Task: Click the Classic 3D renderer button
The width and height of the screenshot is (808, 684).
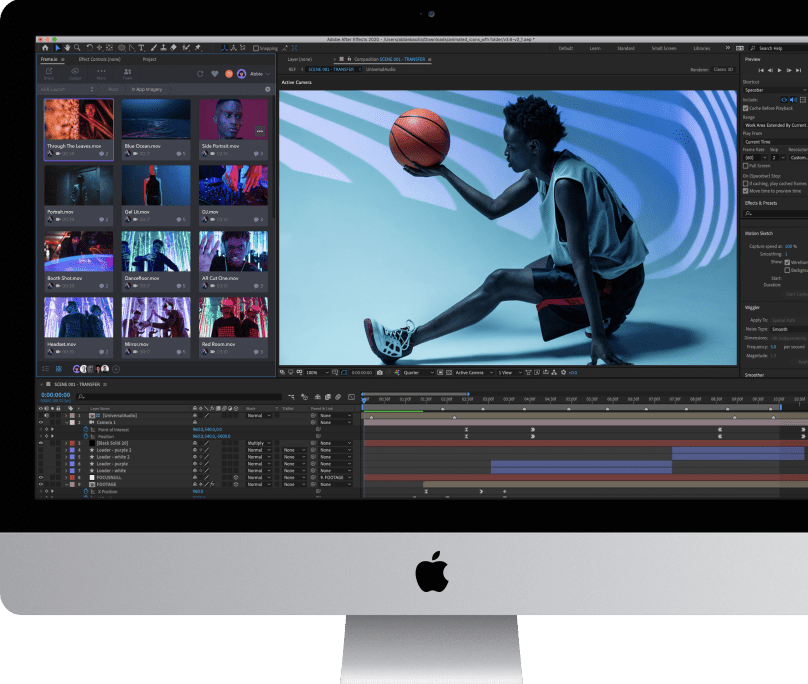Action: [723, 70]
